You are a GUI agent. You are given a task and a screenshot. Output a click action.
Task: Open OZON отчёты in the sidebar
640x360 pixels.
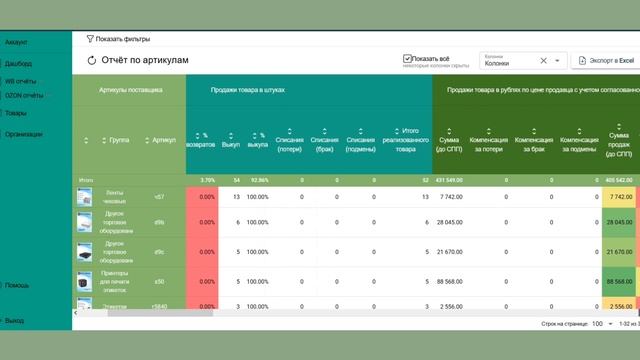(24, 95)
